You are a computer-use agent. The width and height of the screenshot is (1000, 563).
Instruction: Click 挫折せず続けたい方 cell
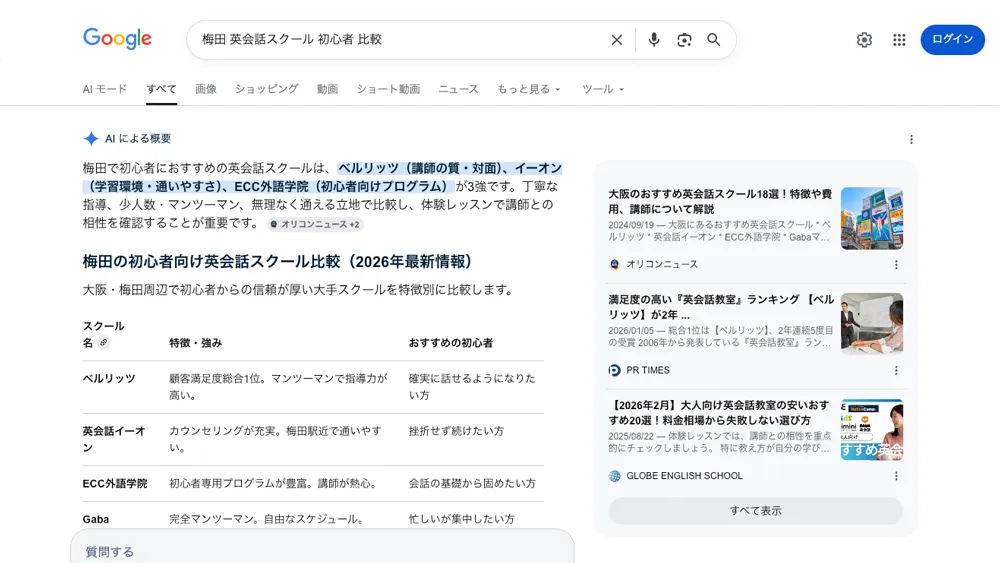coord(457,431)
